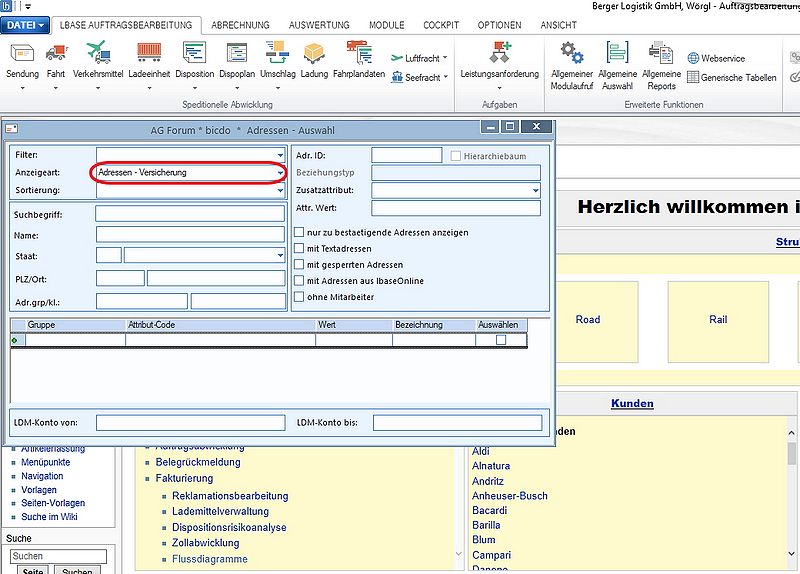Click the Suchbegriff input field

click(x=190, y=214)
